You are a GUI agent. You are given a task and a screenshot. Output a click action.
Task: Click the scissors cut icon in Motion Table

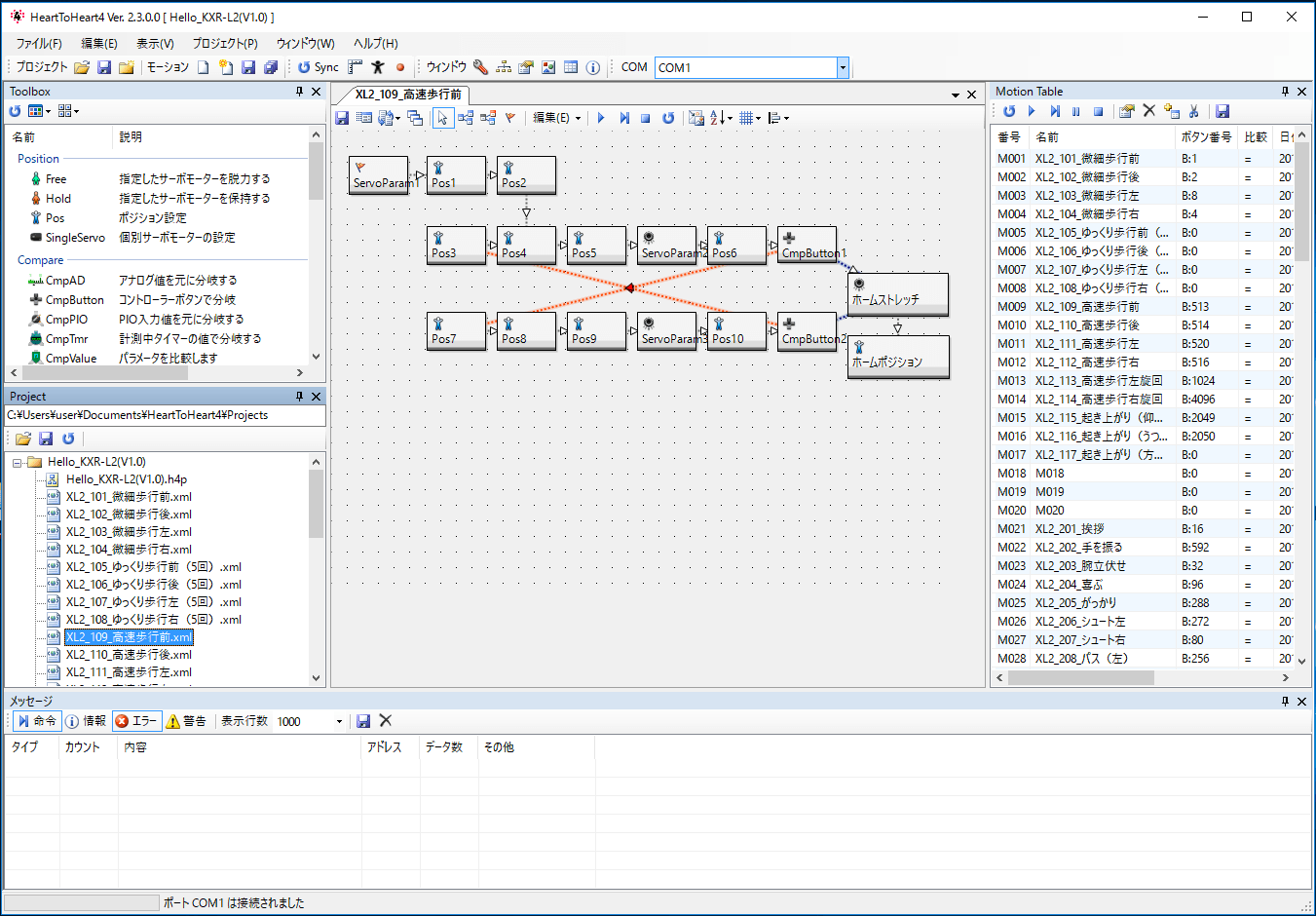pyautogui.click(x=1194, y=111)
